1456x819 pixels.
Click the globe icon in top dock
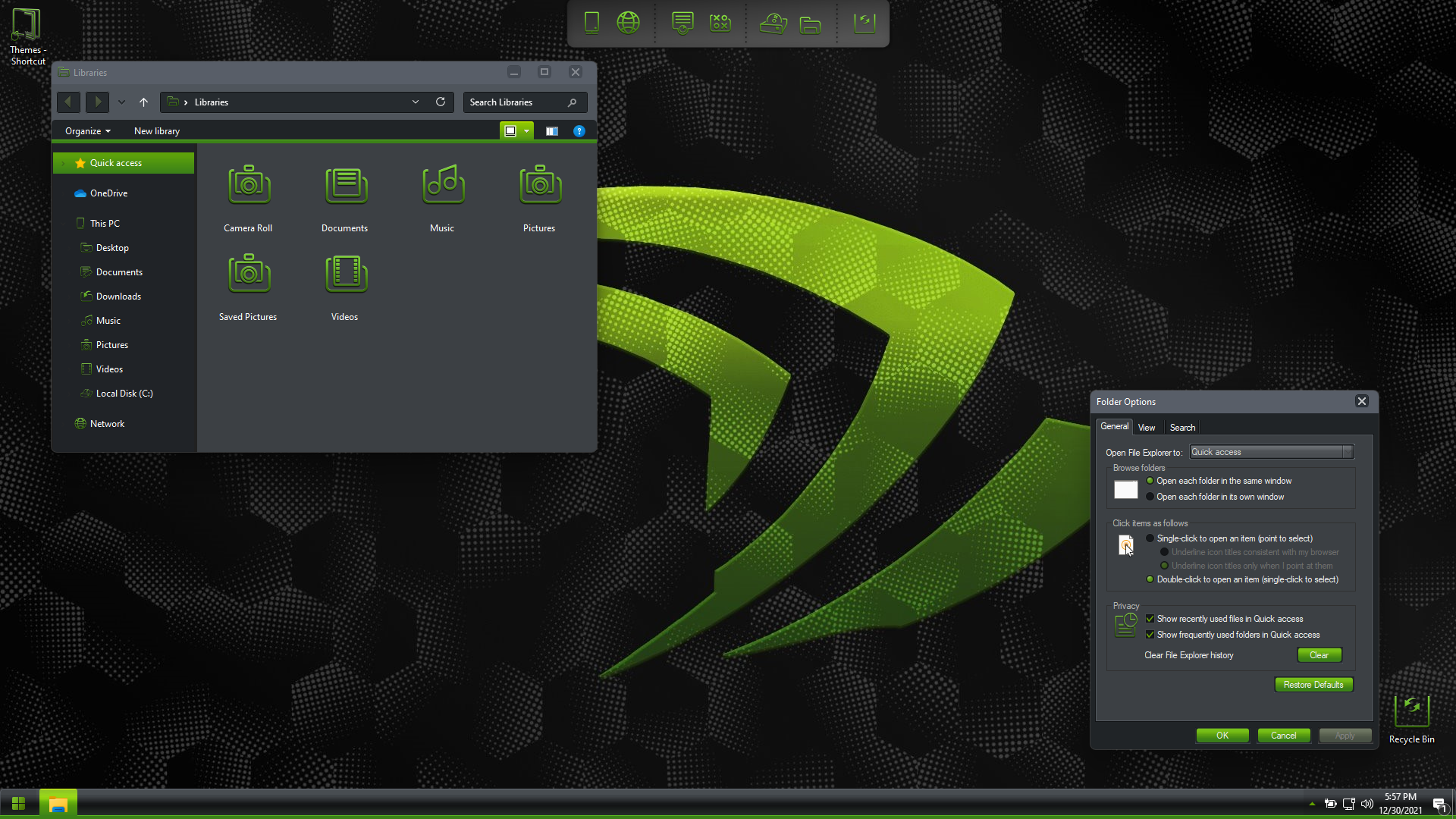628,23
